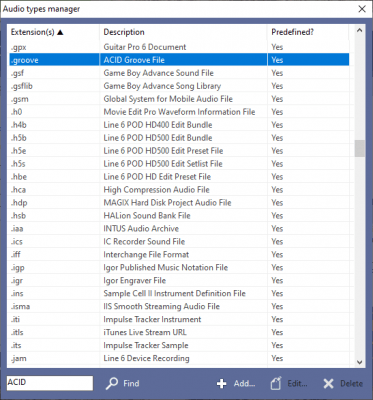
Task: Select Line 6 Device Recording description
Action: point(146,359)
